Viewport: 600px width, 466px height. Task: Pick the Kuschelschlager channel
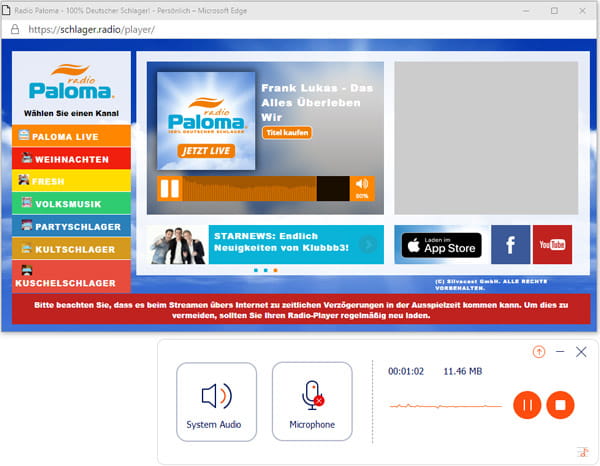tap(71, 277)
